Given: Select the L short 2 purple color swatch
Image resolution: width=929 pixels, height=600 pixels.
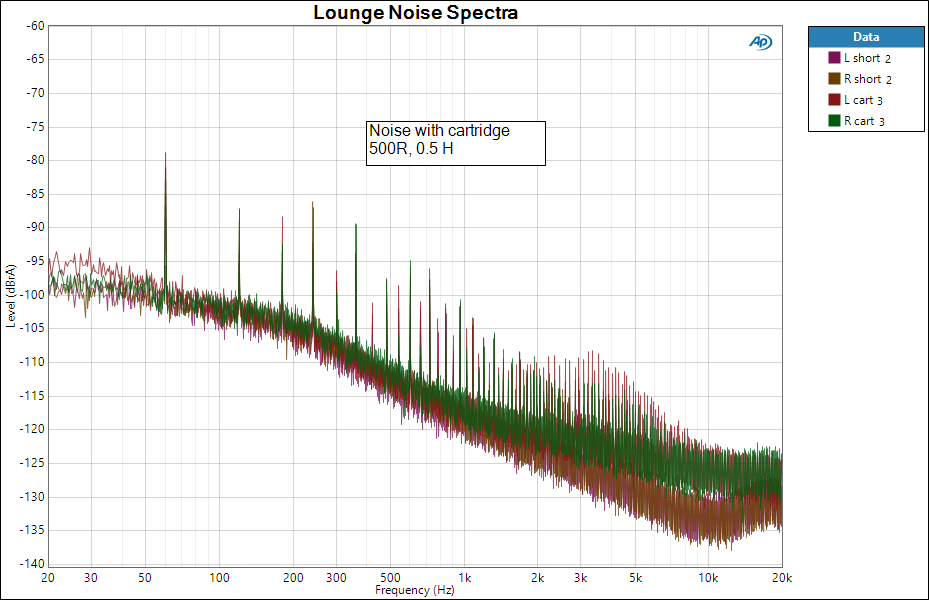Looking at the screenshot, I should (834, 57).
